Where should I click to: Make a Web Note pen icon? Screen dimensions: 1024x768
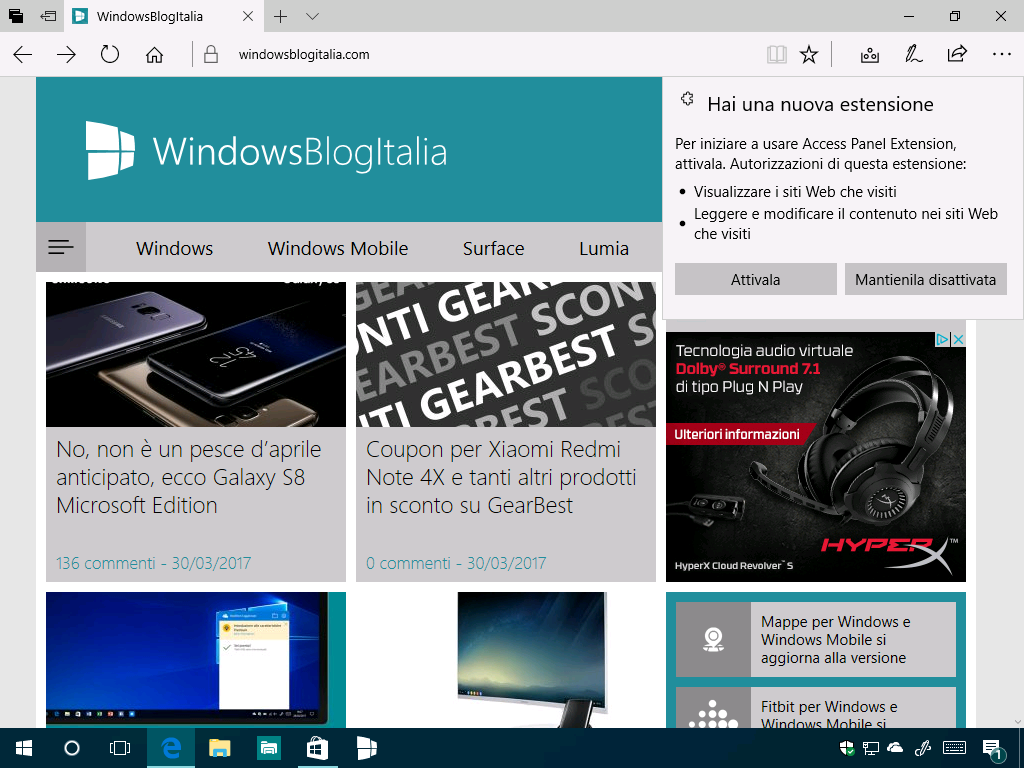point(913,54)
